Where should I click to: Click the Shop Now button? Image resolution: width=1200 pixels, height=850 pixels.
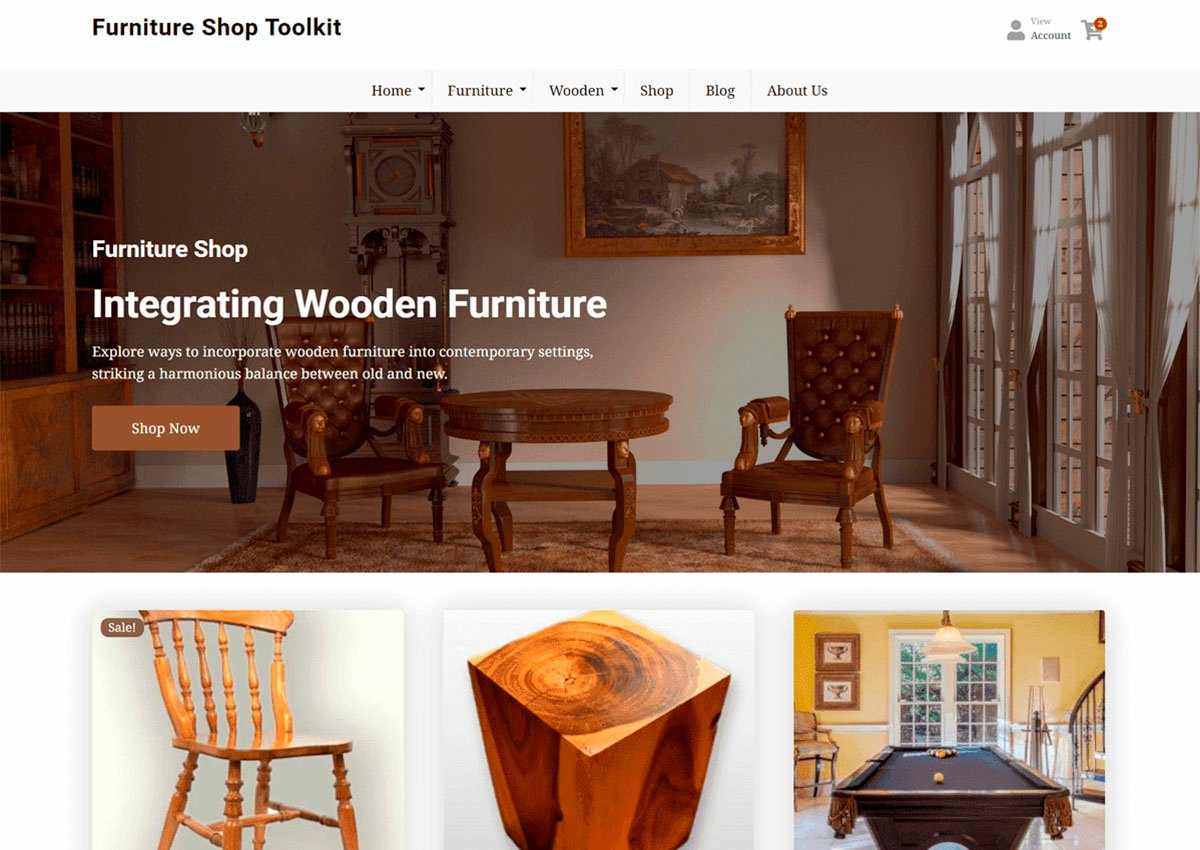click(x=166, y=428)
